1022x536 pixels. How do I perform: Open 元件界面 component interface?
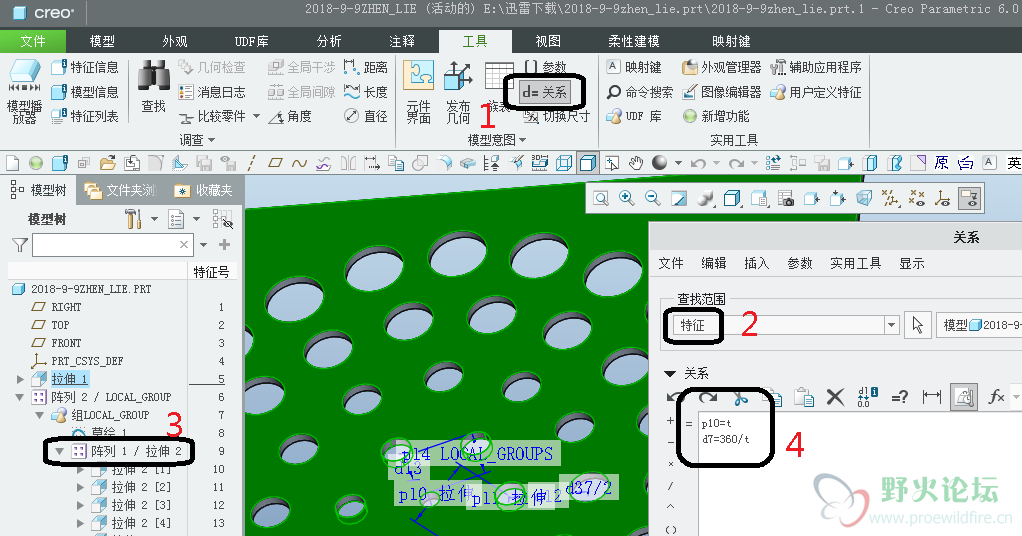pyautogui.click(x=418, y=91)
